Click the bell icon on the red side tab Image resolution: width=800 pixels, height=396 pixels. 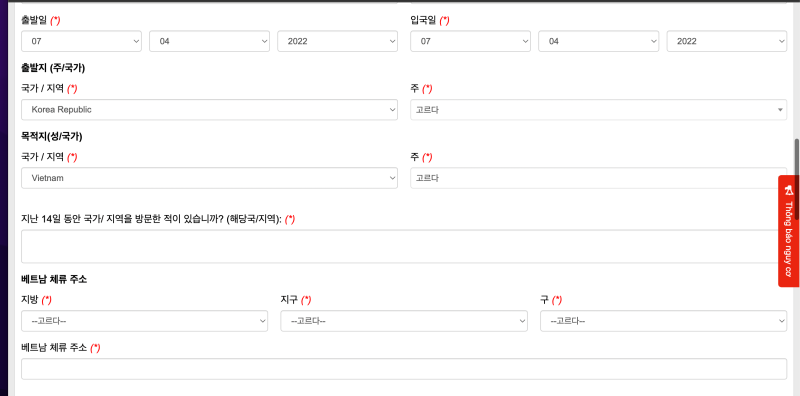pyautogui.click(x=789, y=190)
